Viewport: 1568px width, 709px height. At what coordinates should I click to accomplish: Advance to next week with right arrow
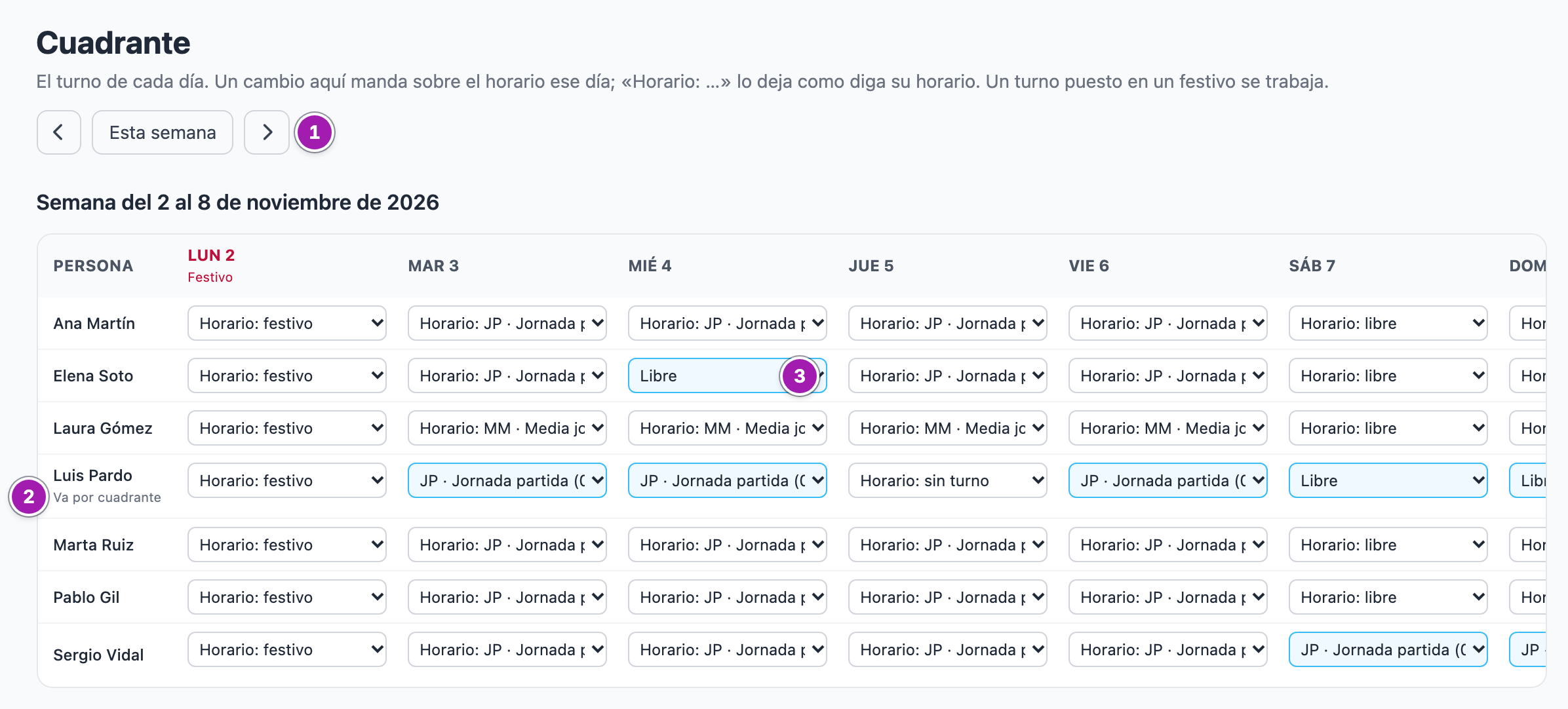[267, 132]
